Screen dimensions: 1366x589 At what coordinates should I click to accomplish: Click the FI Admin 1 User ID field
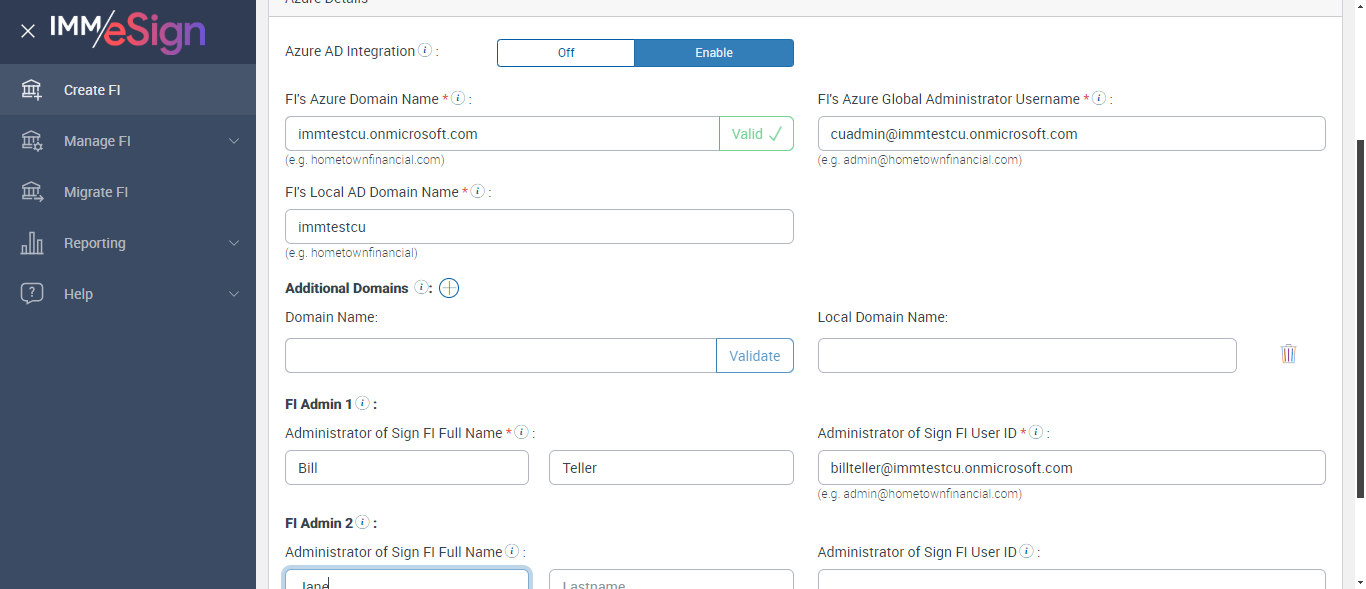tap(1071, 468)
